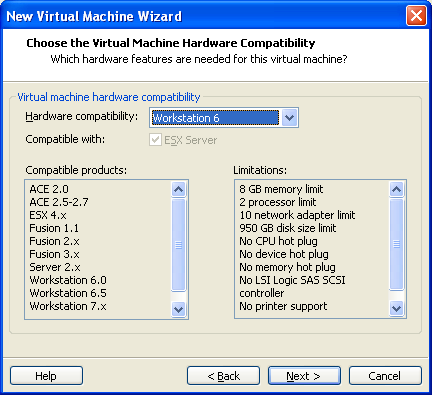Toggle the ESX Server checkbox
This screenshot has height=395, width=432.
pyautogui.click(x=155, y=140)
